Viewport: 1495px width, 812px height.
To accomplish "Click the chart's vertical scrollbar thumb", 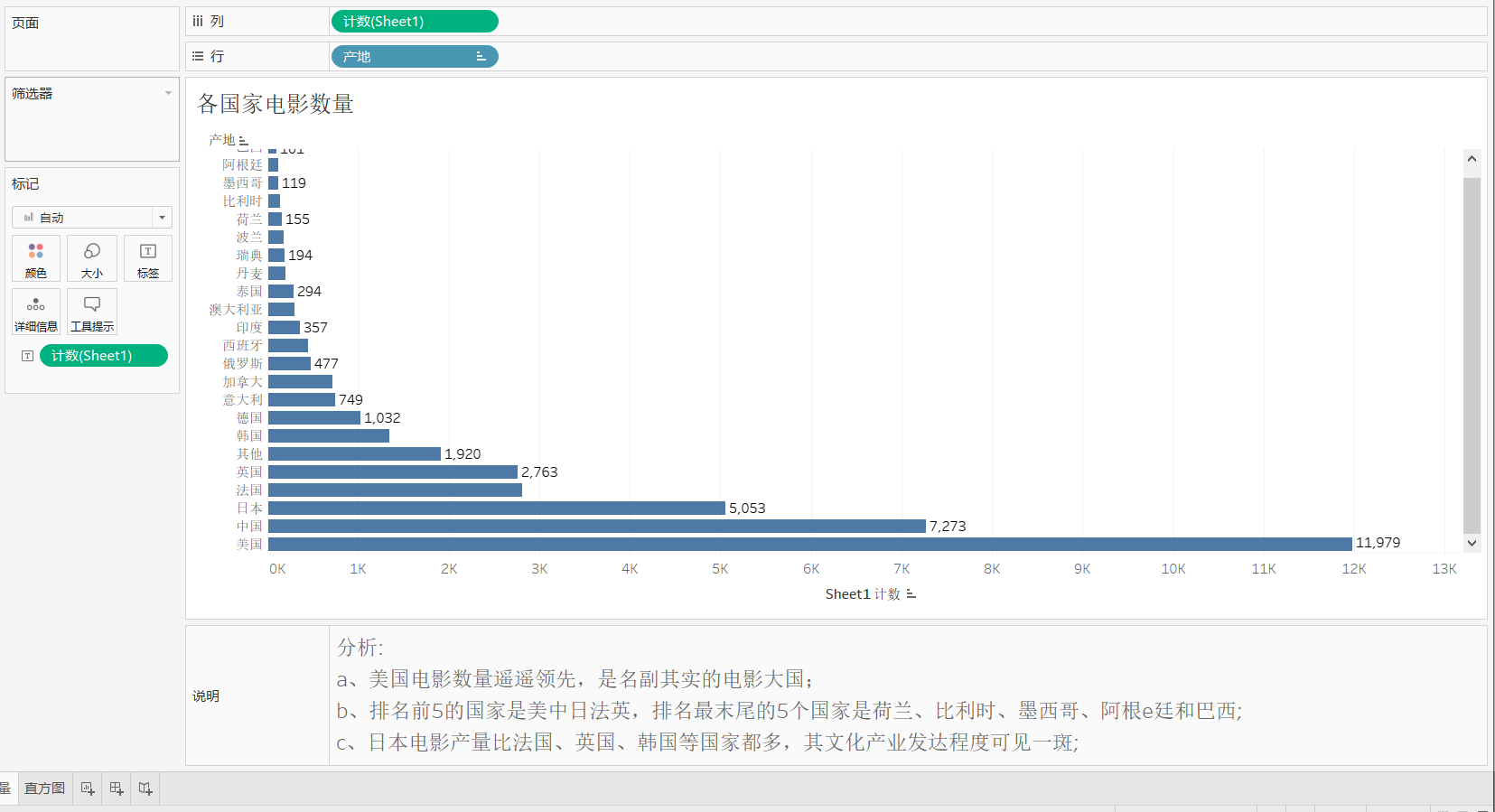I will pos(1472,355).
